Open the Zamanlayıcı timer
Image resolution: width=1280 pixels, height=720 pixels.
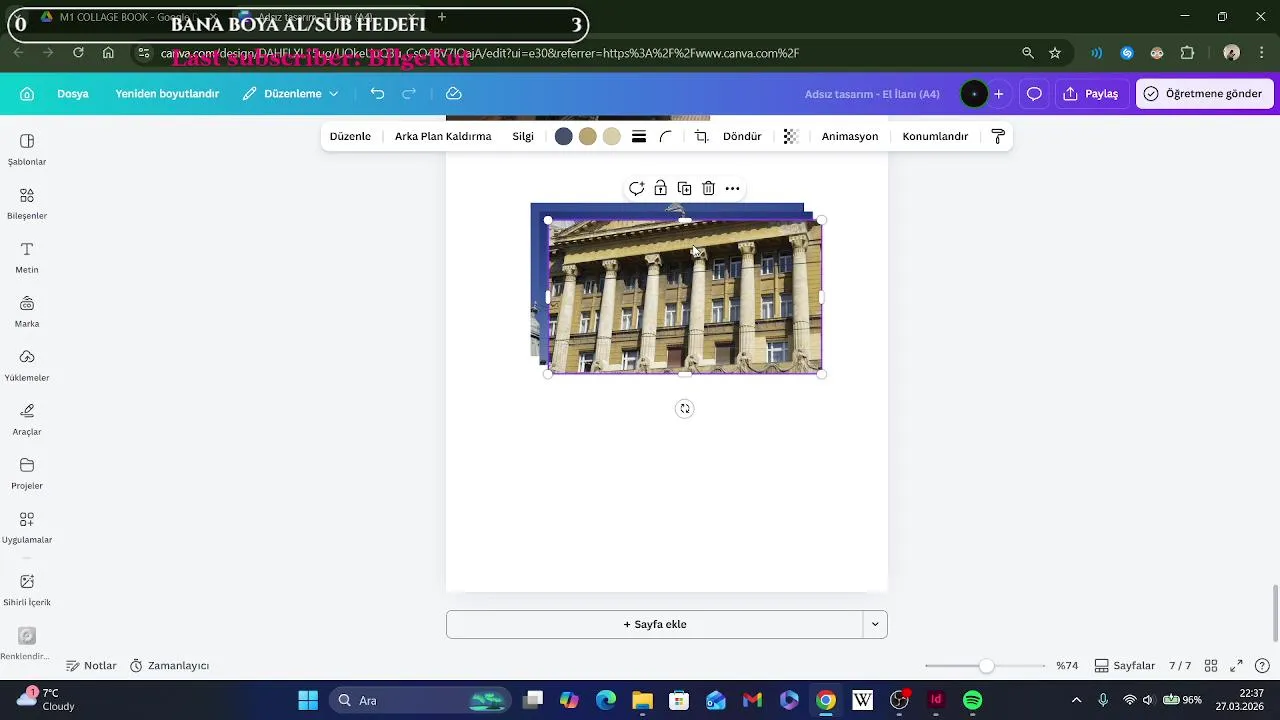click(169, 666)
